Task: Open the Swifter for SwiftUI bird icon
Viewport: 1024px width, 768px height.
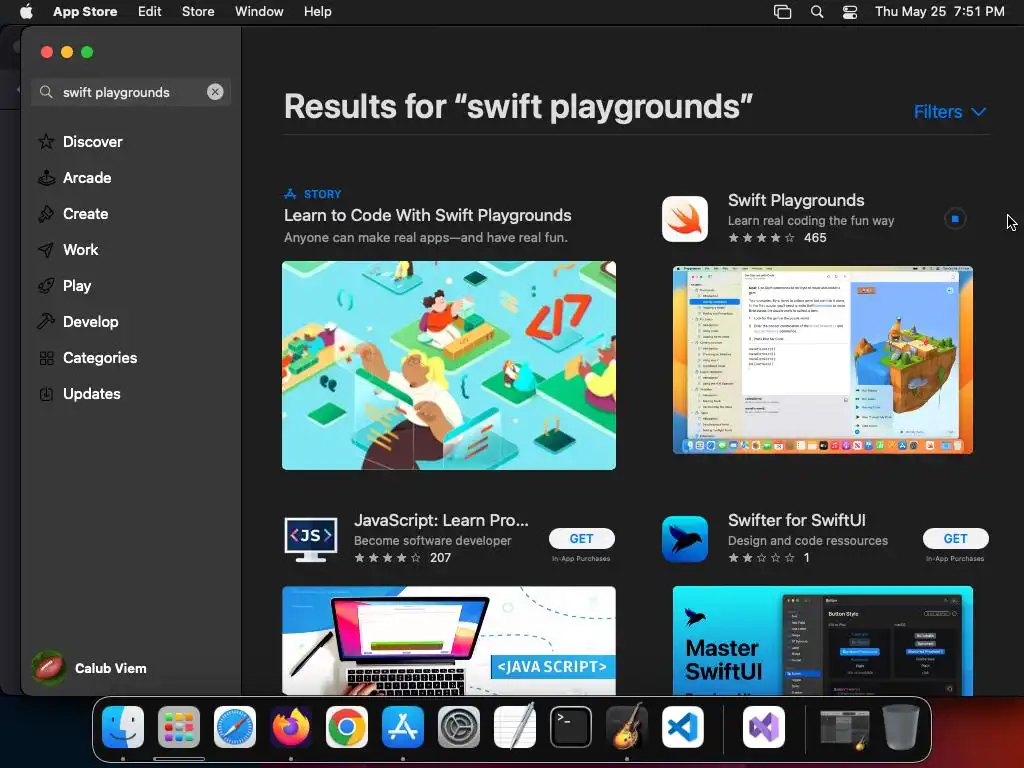Action: point(684,539)
